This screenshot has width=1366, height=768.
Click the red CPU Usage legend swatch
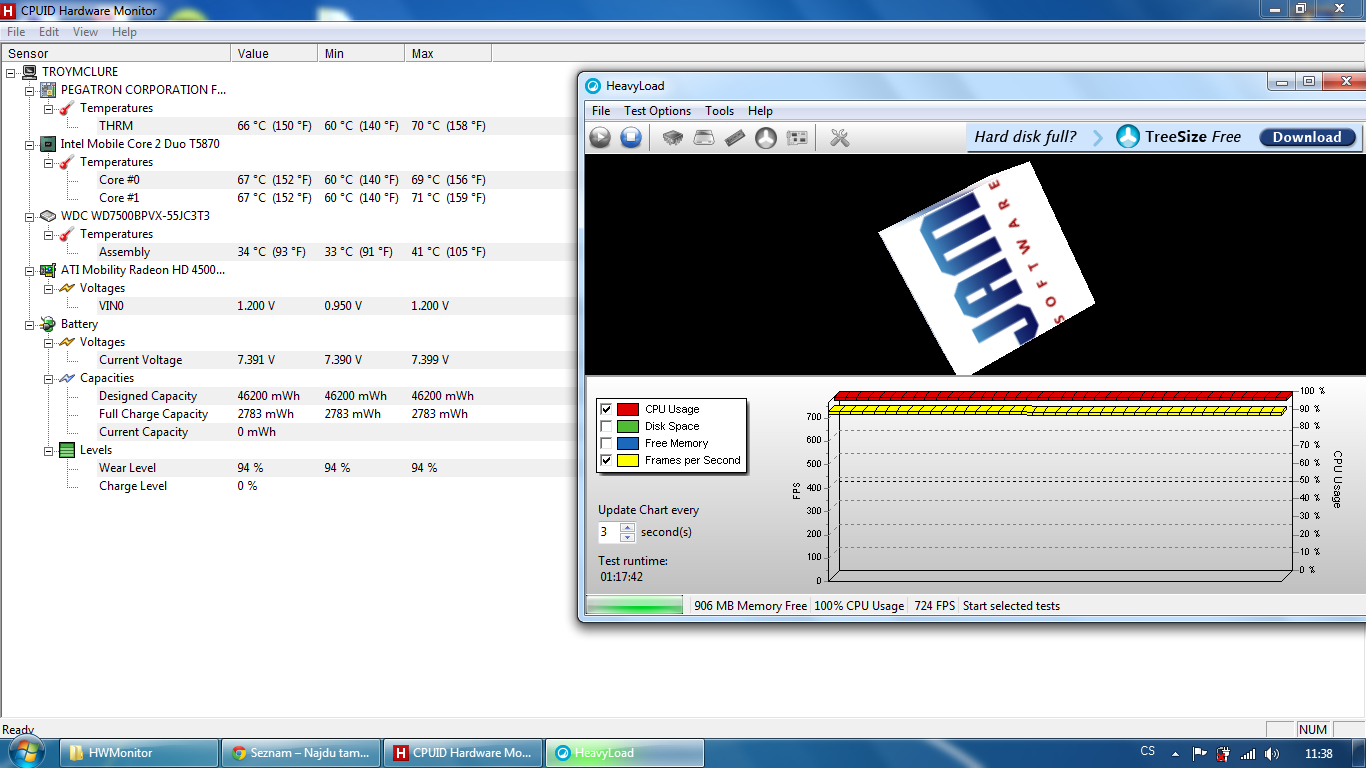[628, 409]
